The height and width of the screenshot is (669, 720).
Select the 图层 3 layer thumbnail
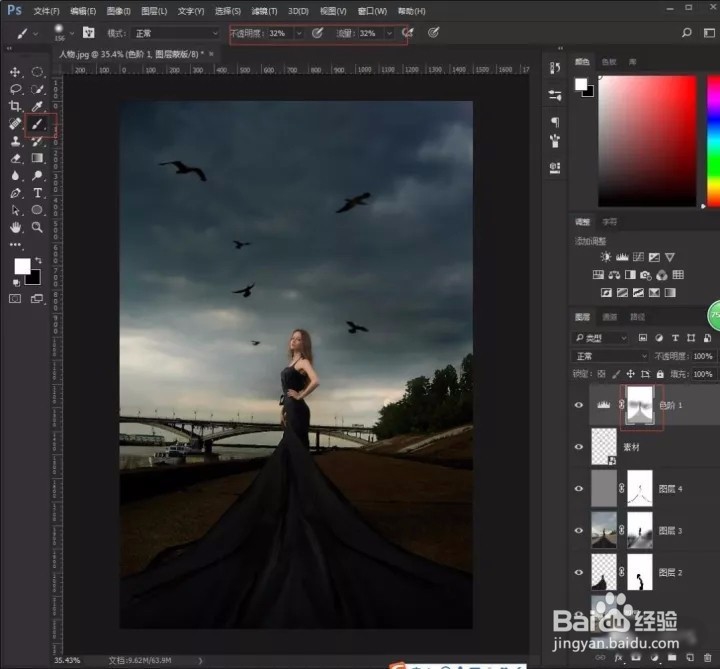pos(604,530)
